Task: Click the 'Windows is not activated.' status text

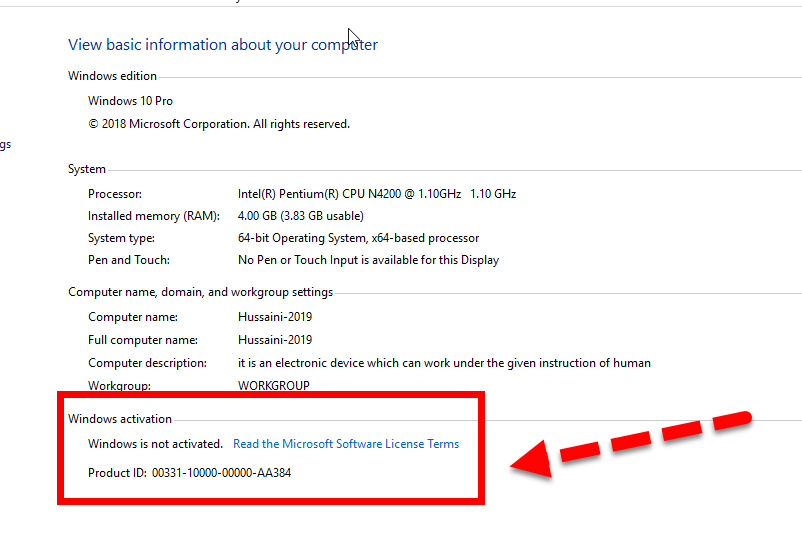Action: pyautogui.click(x=155, y=444)
